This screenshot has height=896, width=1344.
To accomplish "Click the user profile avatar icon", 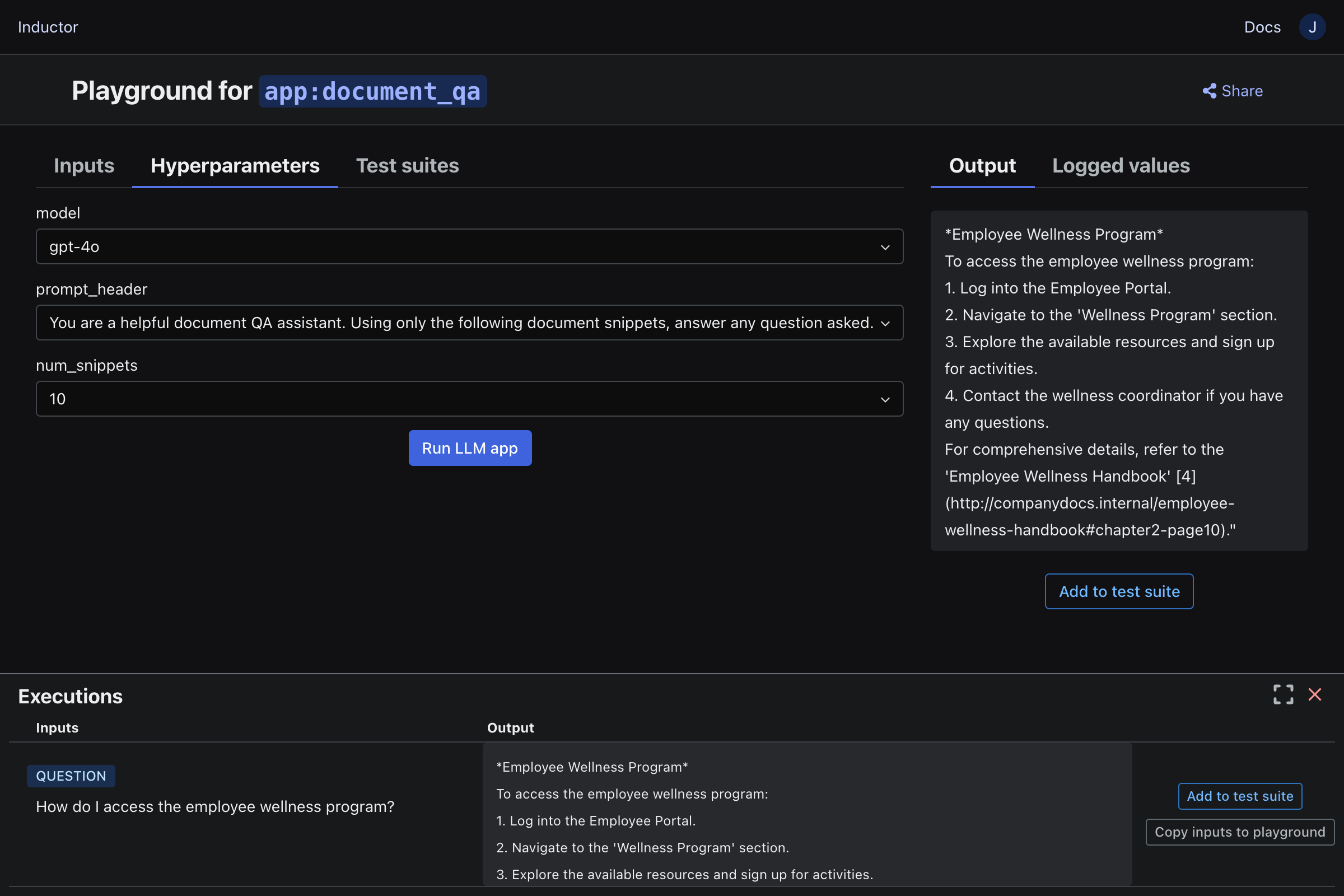I will 1314,26.
